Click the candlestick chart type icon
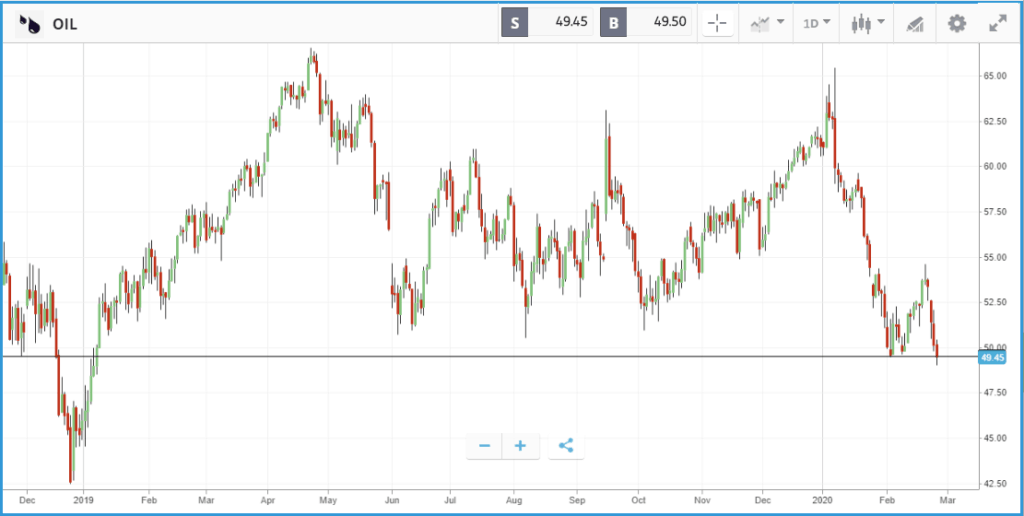The width and height of the screenshot is (1024, 516). tap(861, 24)
